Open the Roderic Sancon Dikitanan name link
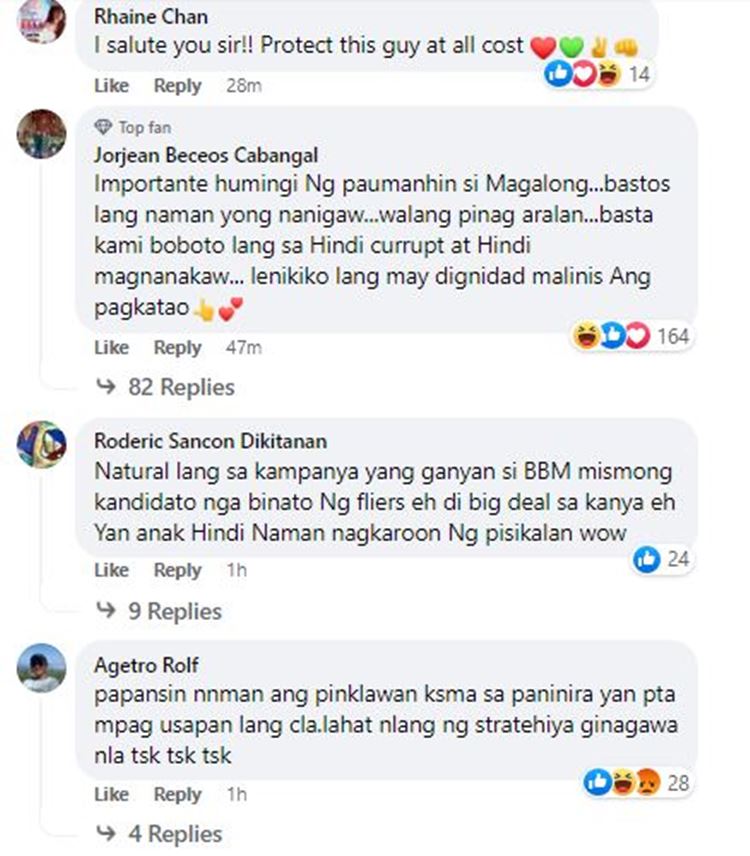750x856 pixels. click(x=210, y=441)
